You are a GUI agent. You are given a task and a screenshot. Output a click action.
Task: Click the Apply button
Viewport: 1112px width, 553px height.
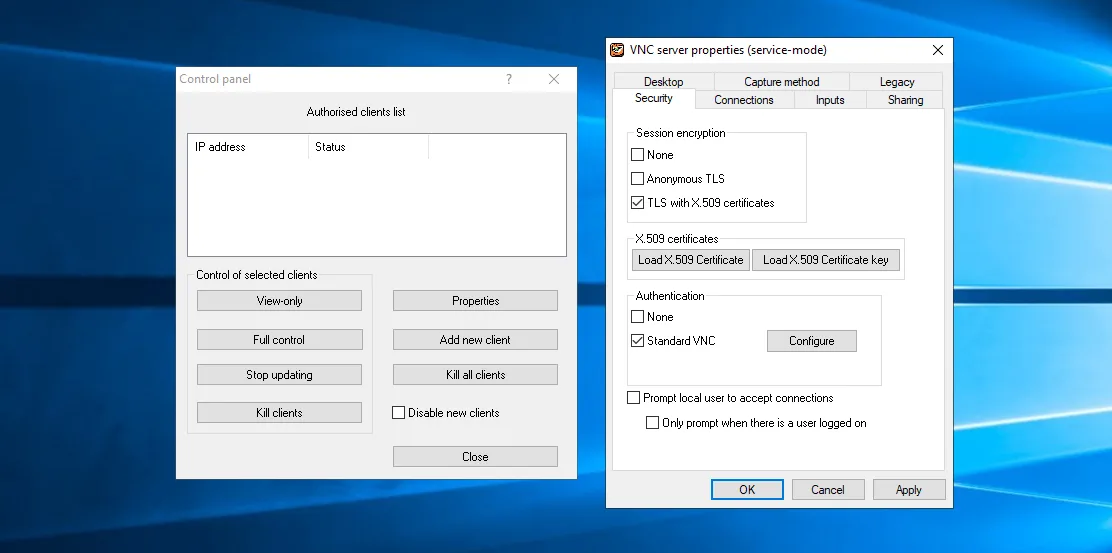coord(908,490)
